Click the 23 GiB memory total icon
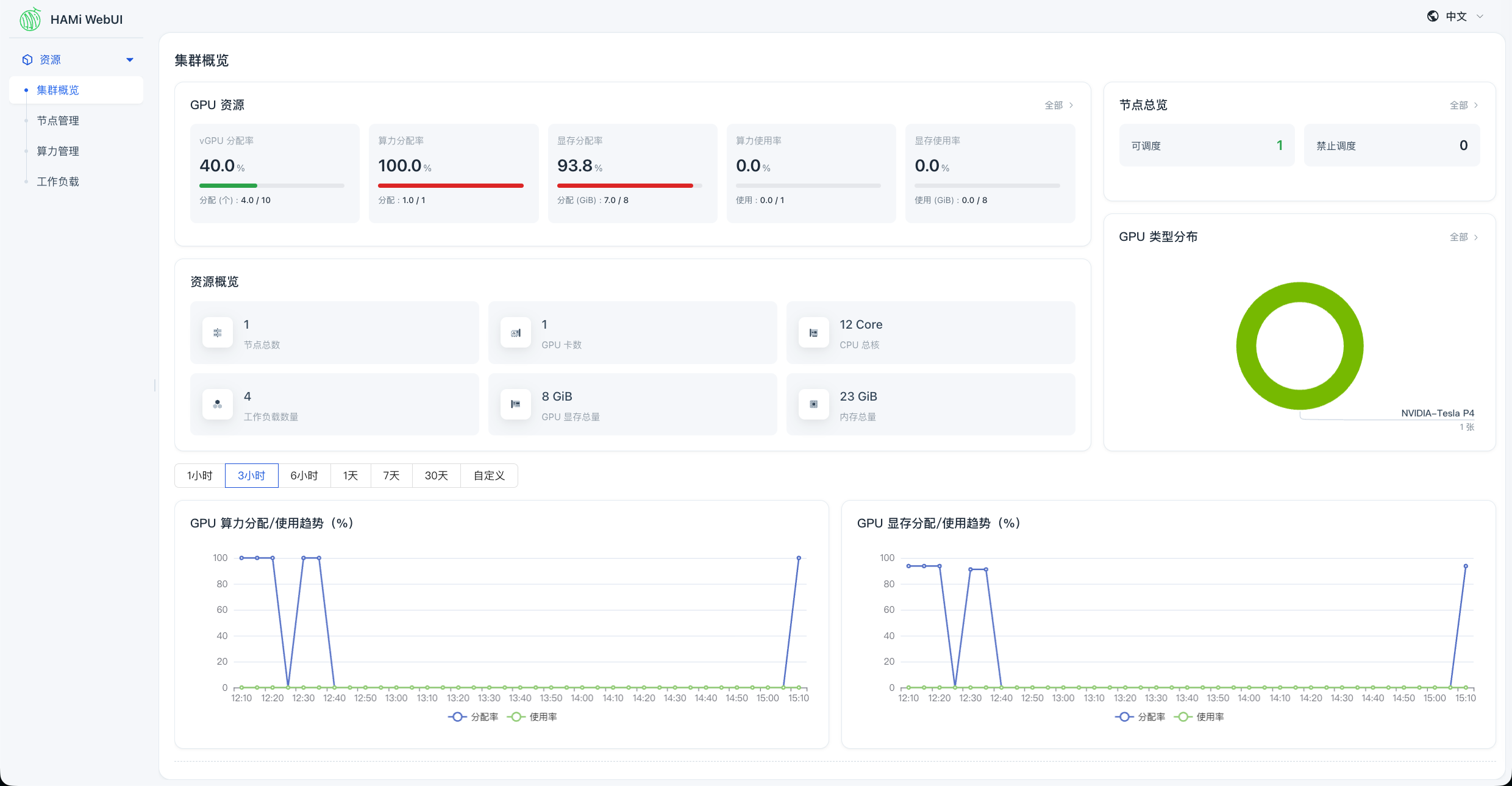 [x=814, y=404]
